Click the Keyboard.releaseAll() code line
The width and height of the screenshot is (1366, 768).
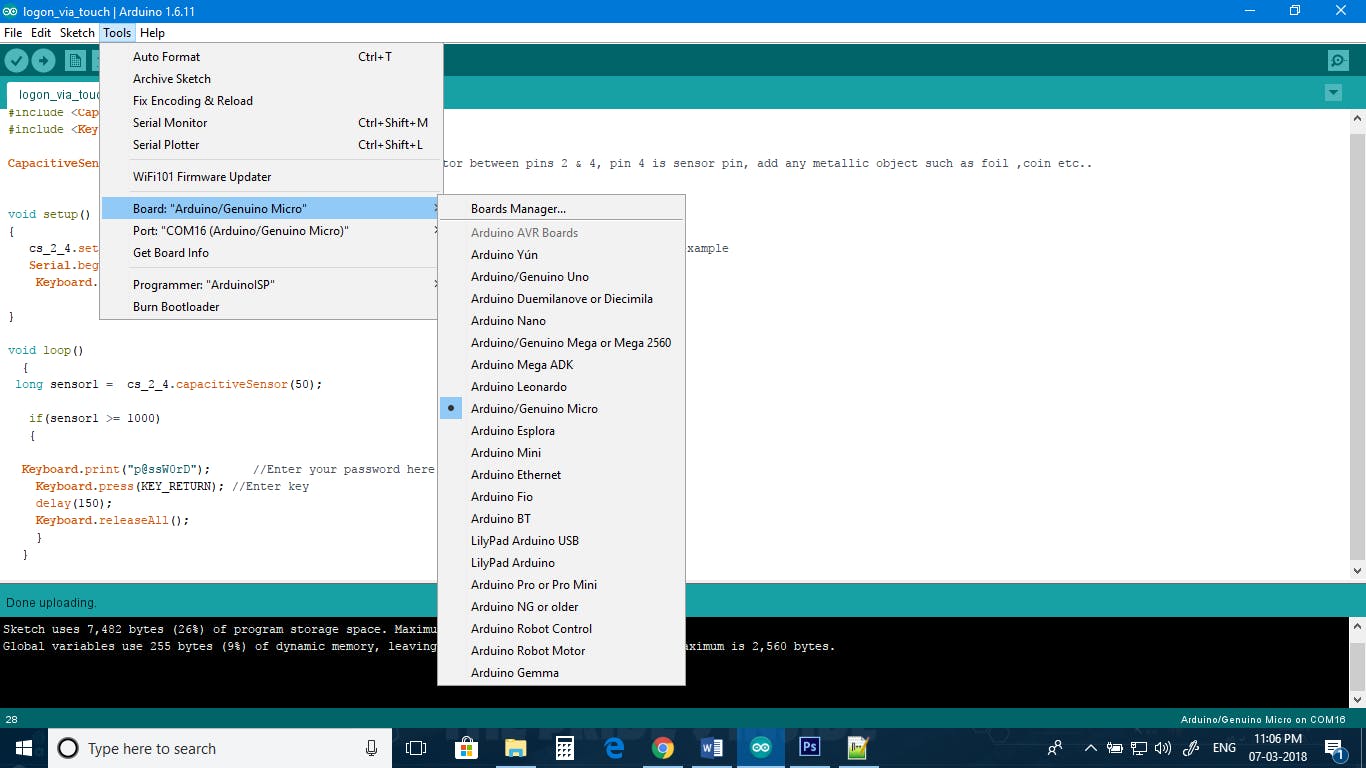[x=112, y=520]
